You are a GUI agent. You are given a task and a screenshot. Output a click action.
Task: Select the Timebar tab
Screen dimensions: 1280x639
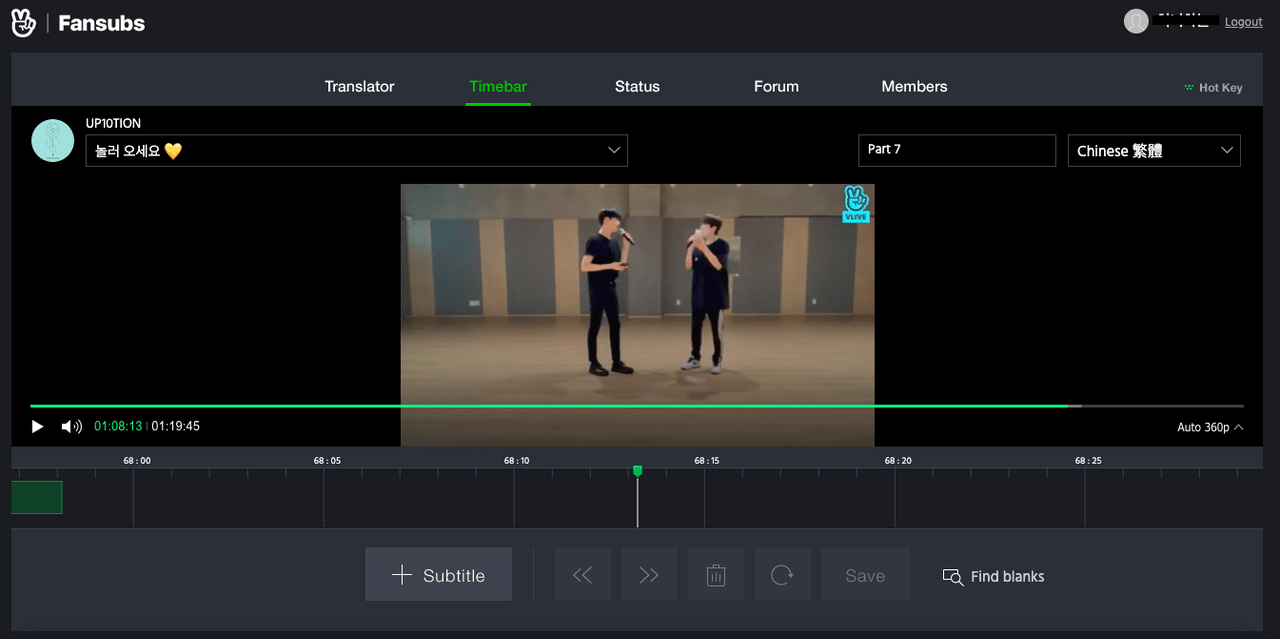click(498, 86)
